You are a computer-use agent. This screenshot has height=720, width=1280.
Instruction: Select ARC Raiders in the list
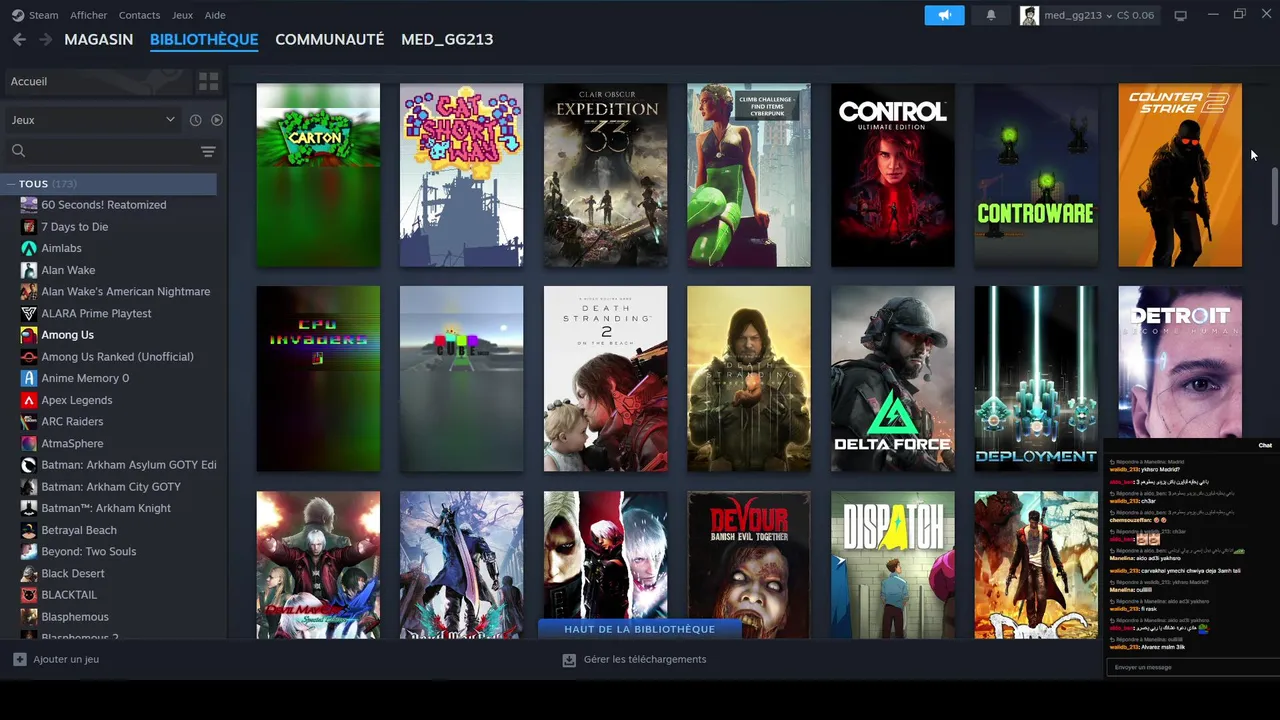pos(72,422)
